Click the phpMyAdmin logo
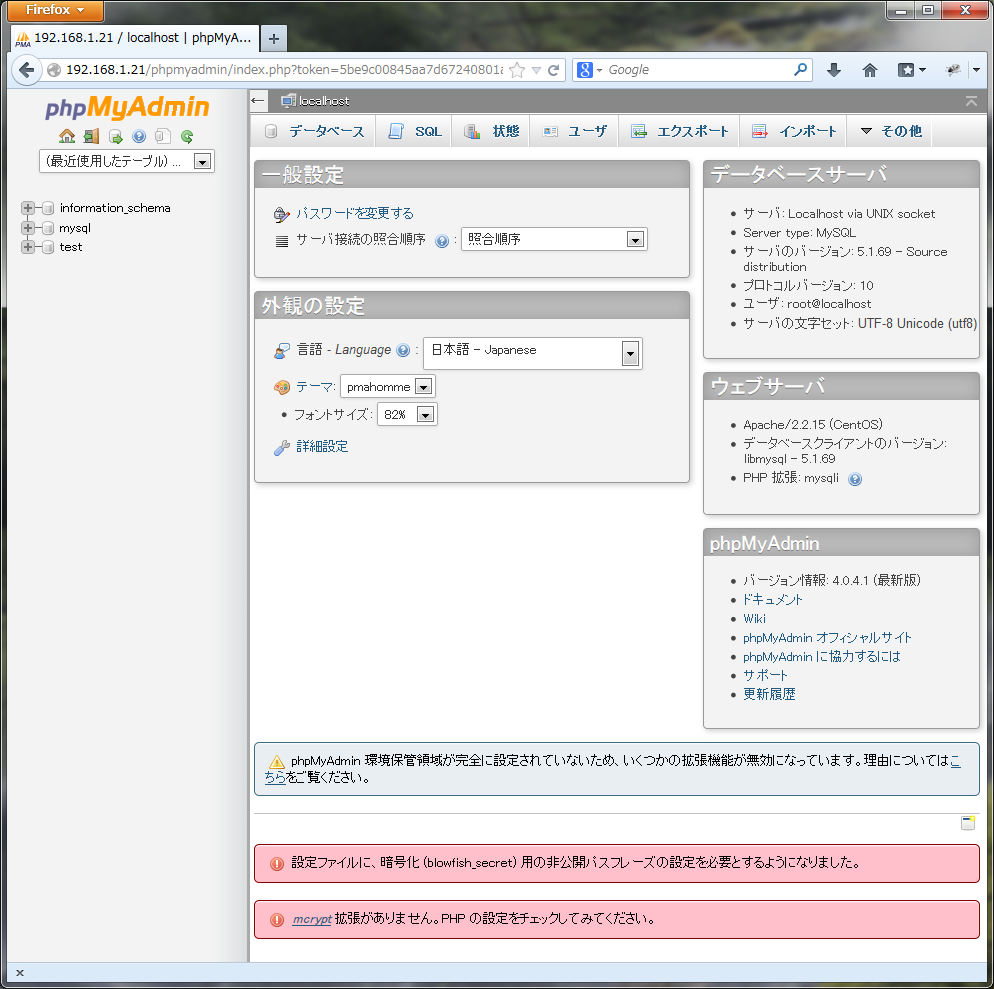 click(127, 107)
